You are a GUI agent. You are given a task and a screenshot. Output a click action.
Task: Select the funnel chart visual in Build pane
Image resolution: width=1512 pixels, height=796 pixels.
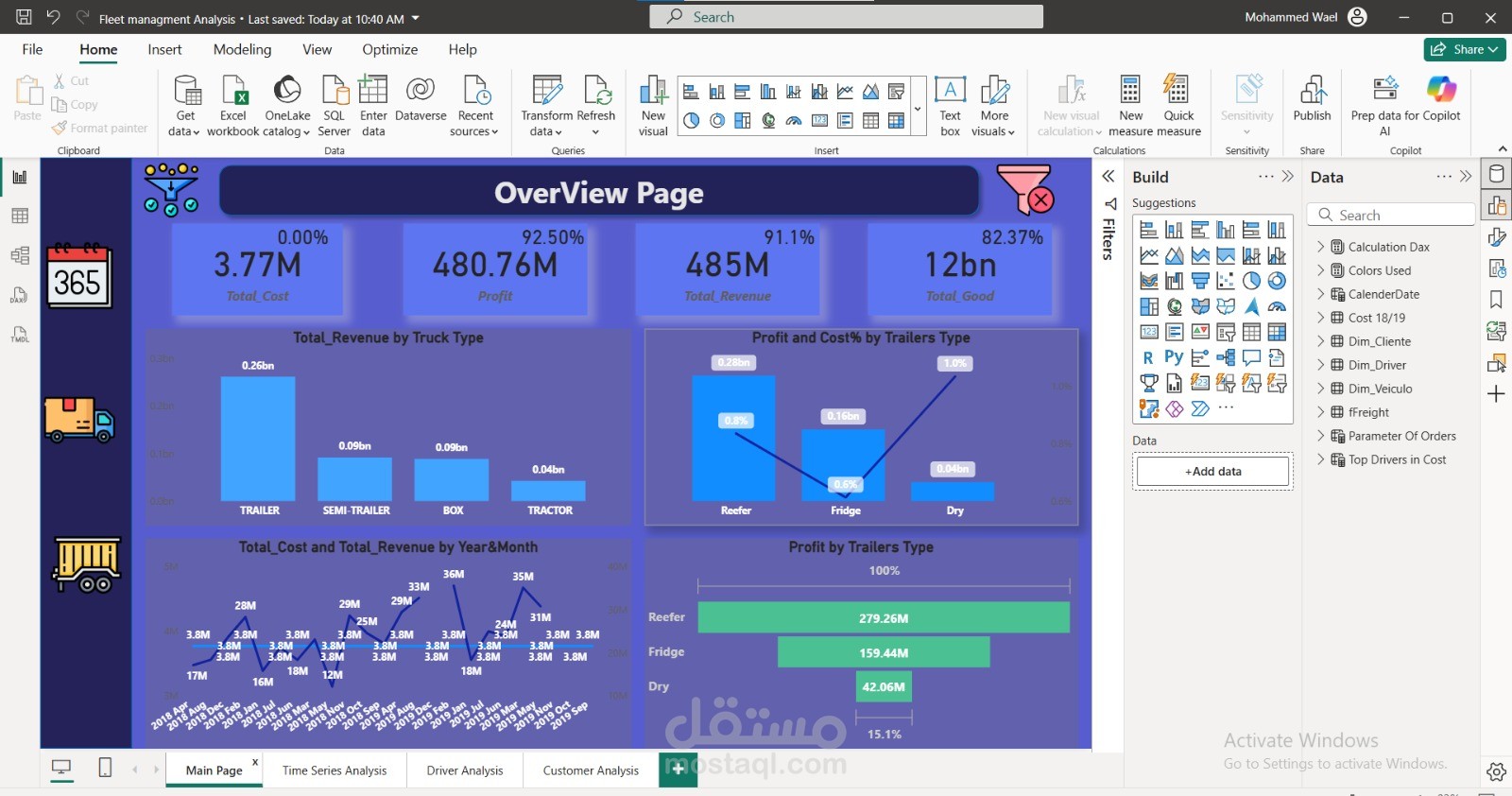click(x=1200, y=281)
